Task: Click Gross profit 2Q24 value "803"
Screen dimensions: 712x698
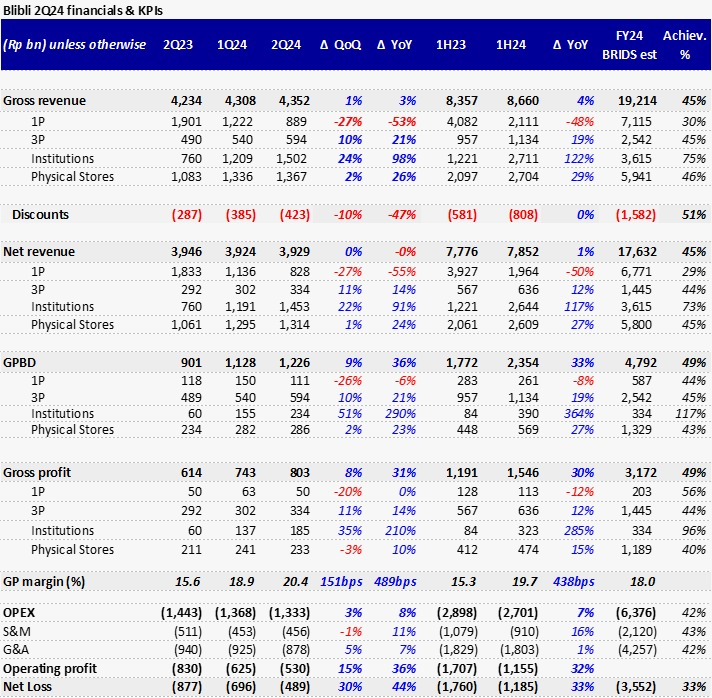Action: [x=300, y=472]
